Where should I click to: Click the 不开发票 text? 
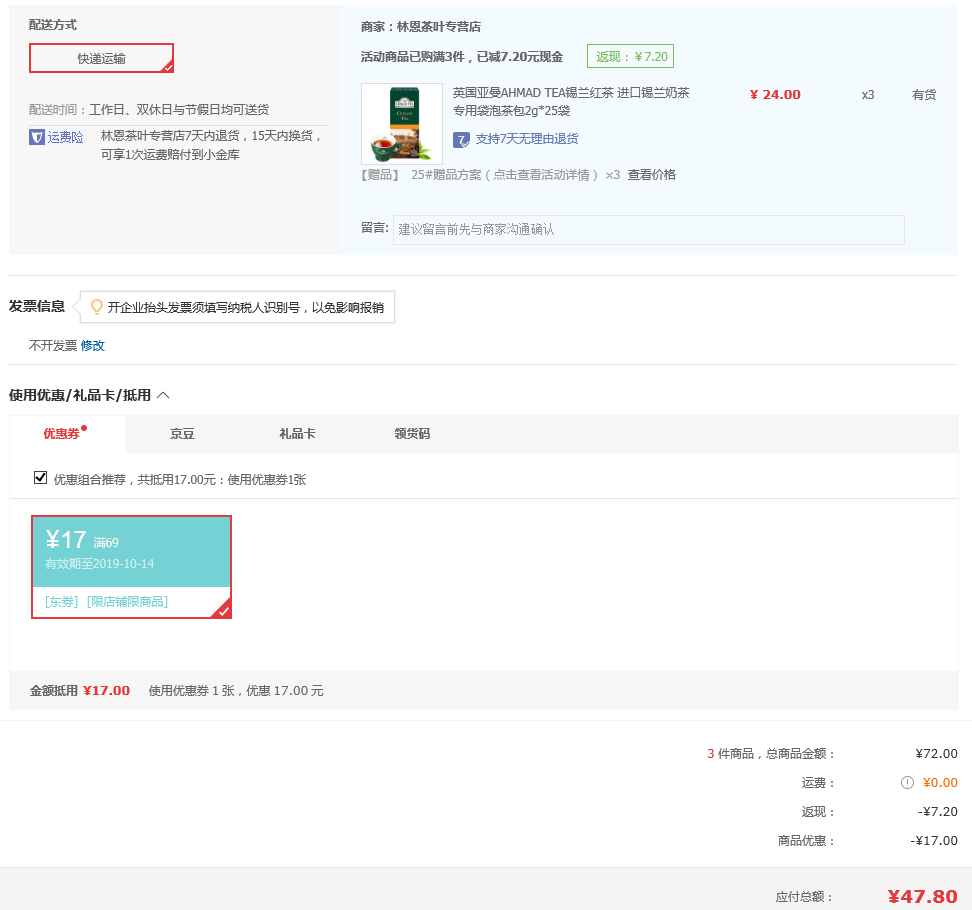(x=53, y=346)
